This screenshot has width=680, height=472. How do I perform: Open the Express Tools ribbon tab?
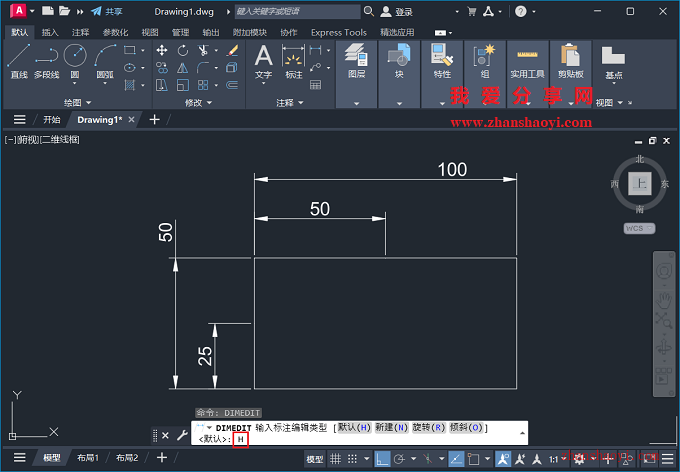(x=339, y=32)
